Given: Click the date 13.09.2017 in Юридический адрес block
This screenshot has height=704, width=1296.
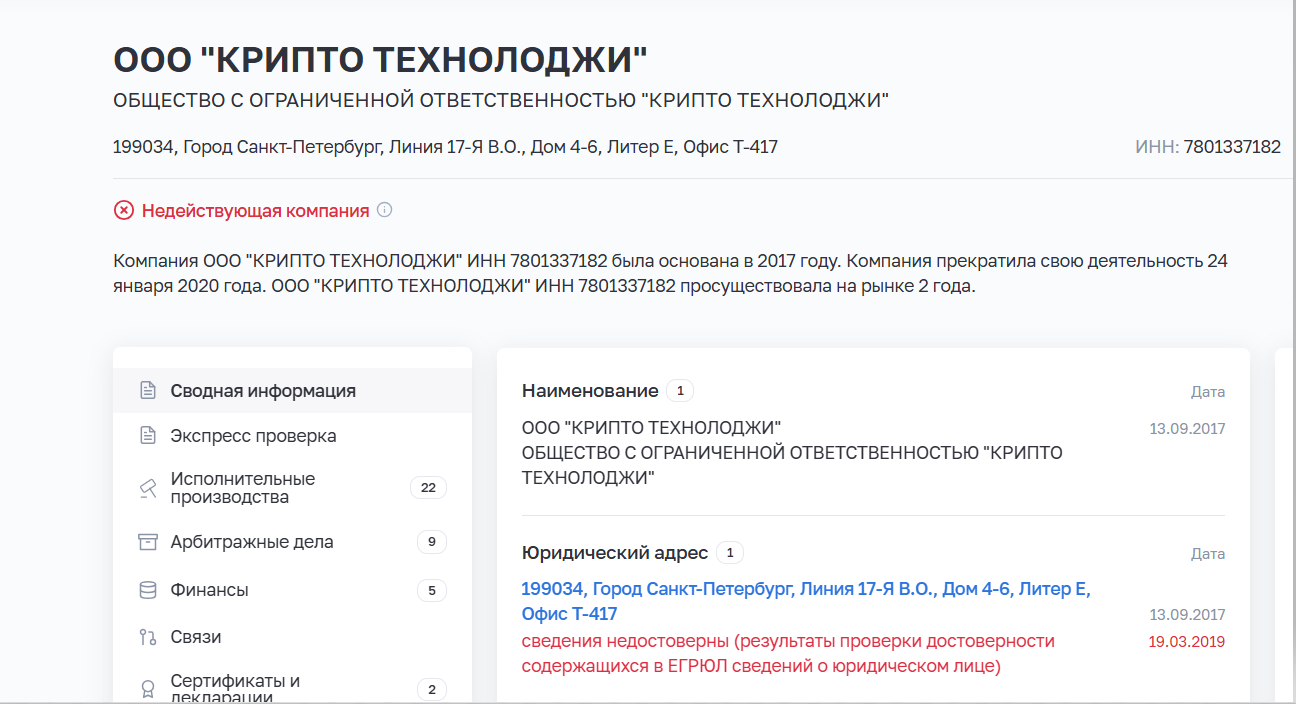Looking at the screenshot, I should tap(1187, 614).
